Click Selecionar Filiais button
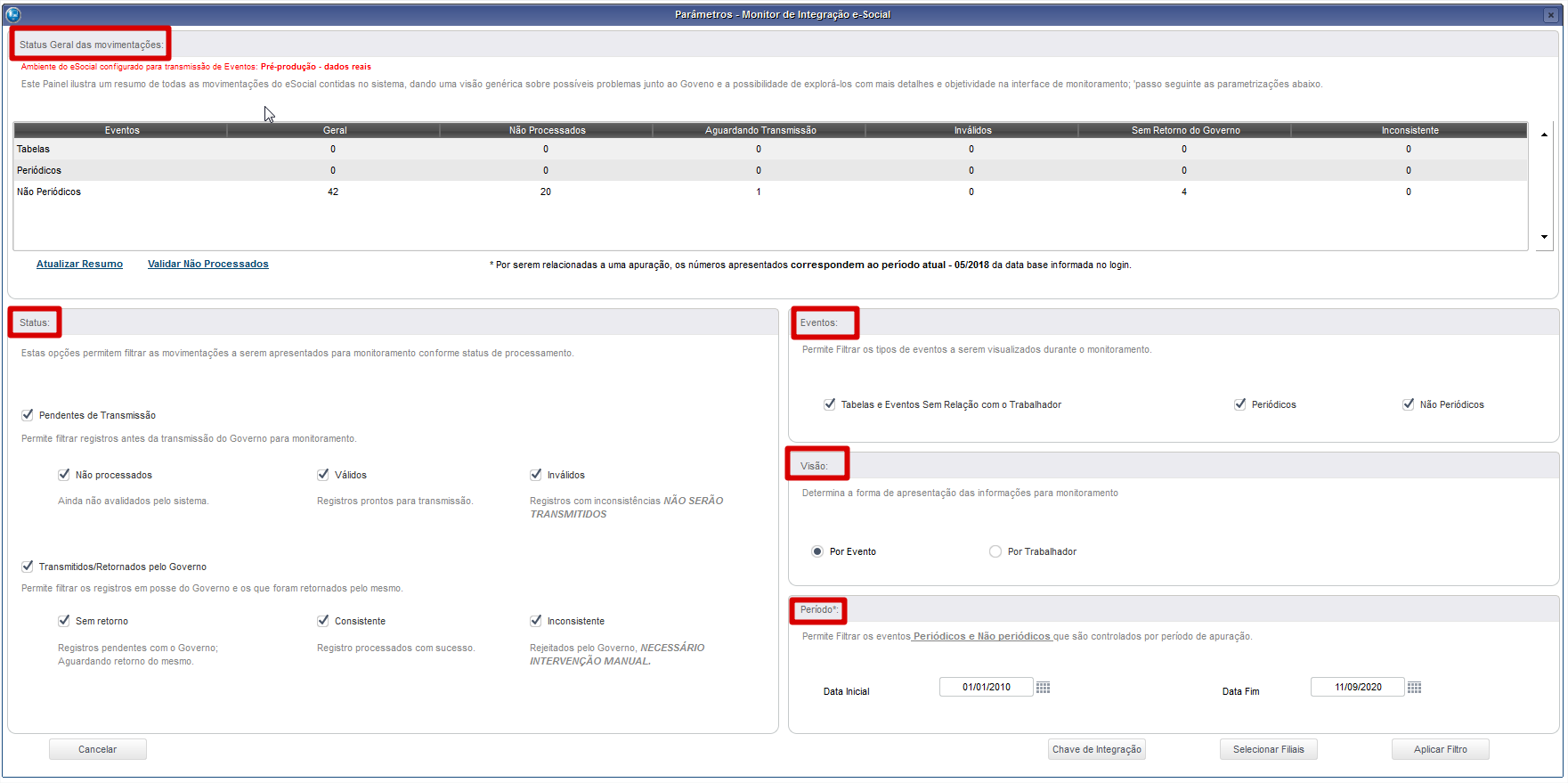Screen dimensions: 1568x783 (x=1269, y=749)
